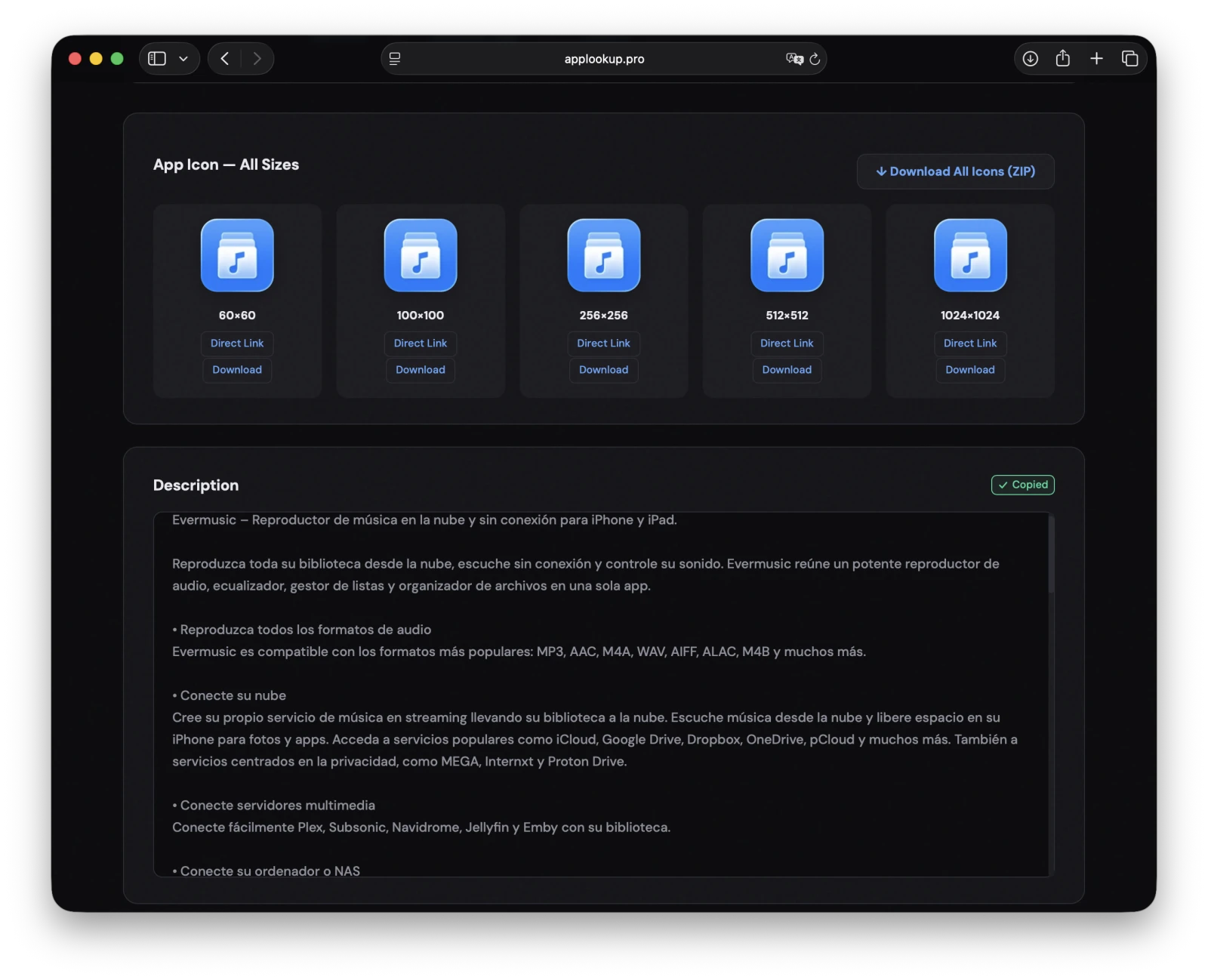Click the line starting 'Conecte fácilmente Plex'
The width and height of the screenshot is (1208, 980).
(421, 827)
